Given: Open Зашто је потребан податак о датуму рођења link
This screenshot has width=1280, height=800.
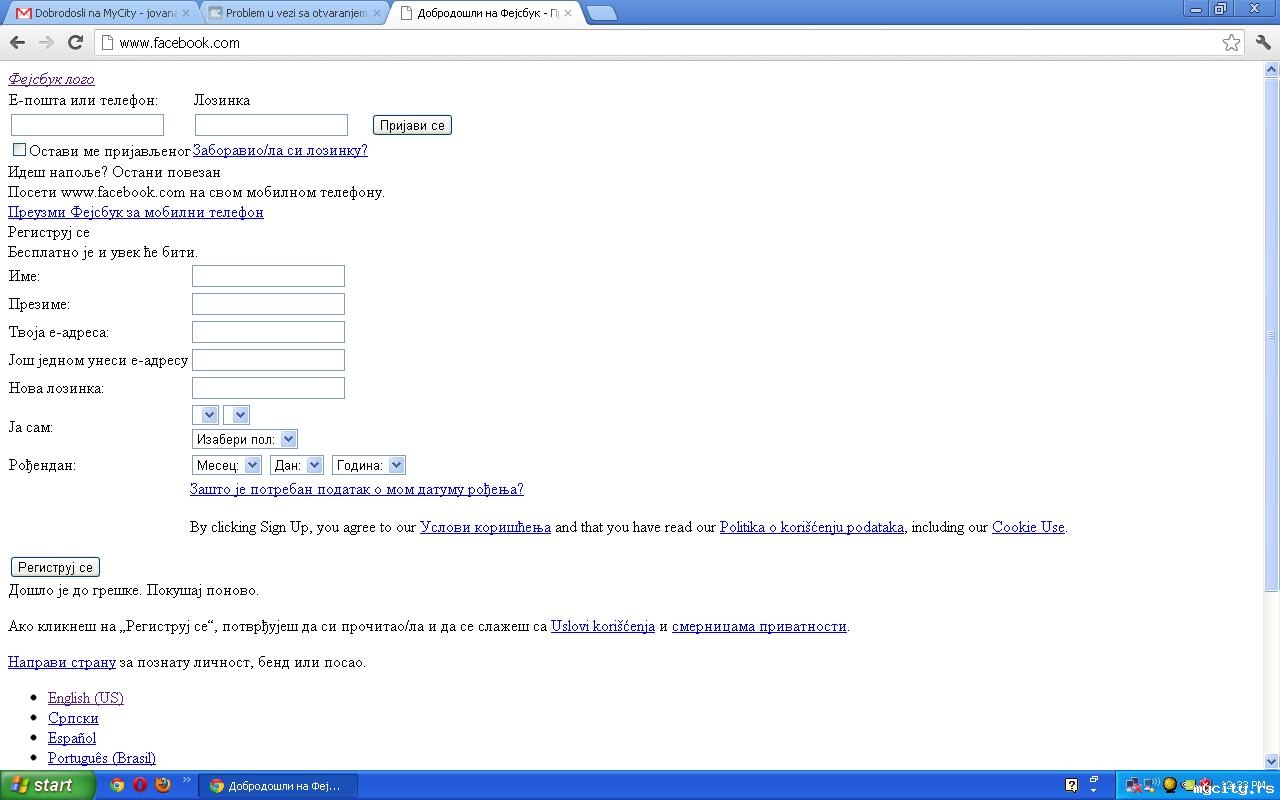Looking at the screenshot, I should [357, 489].
